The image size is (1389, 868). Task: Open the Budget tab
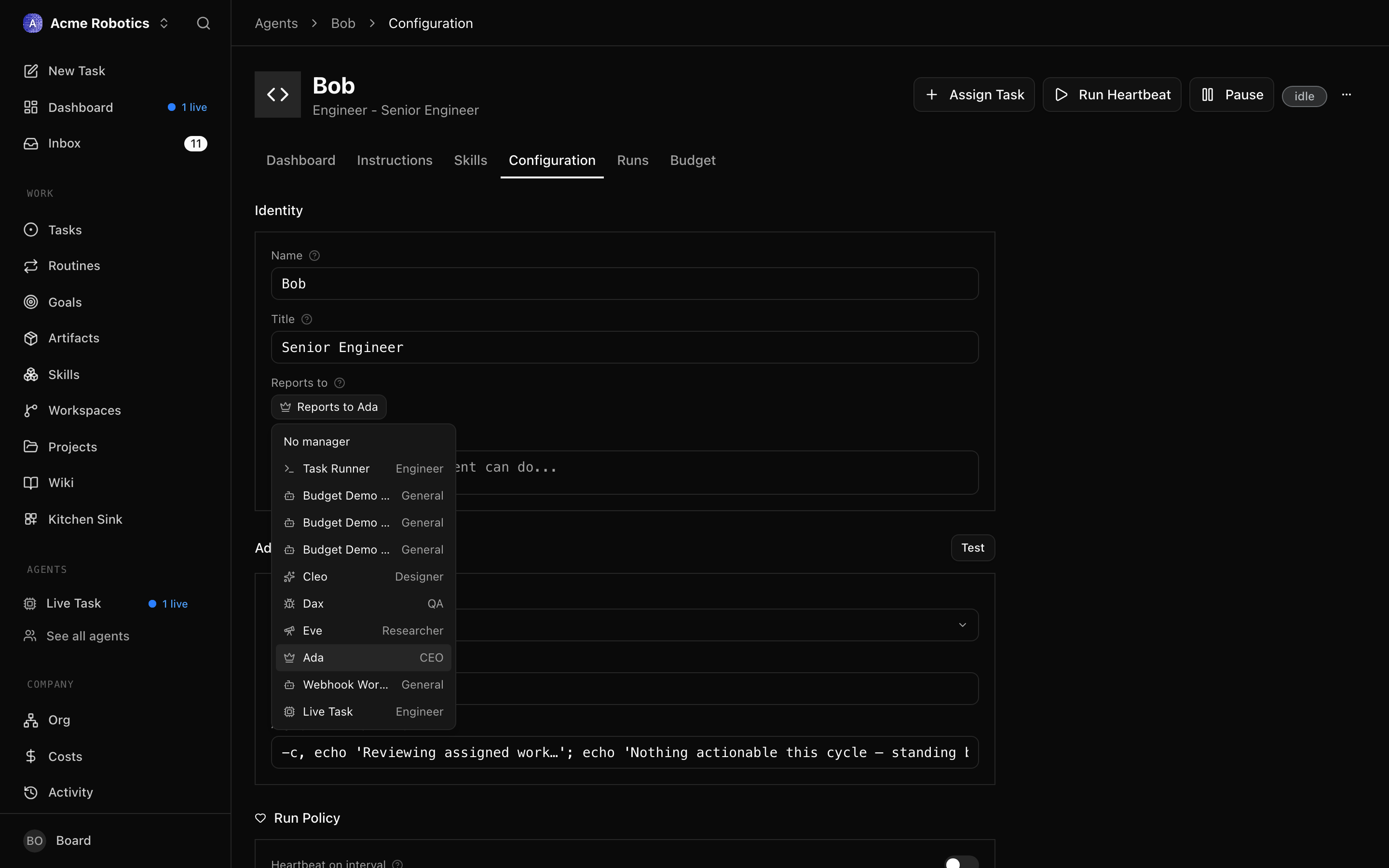coord(693,160)
